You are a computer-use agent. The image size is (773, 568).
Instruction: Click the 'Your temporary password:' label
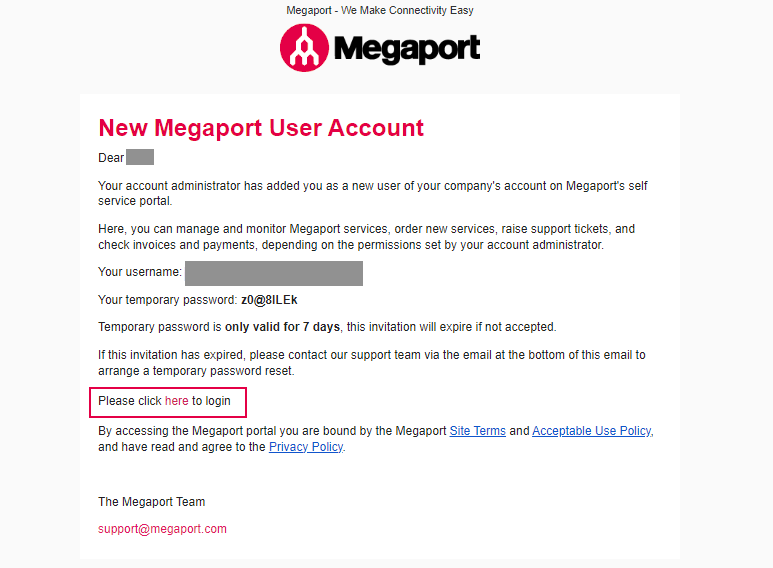pyautogui.click(x=168, y=300)
